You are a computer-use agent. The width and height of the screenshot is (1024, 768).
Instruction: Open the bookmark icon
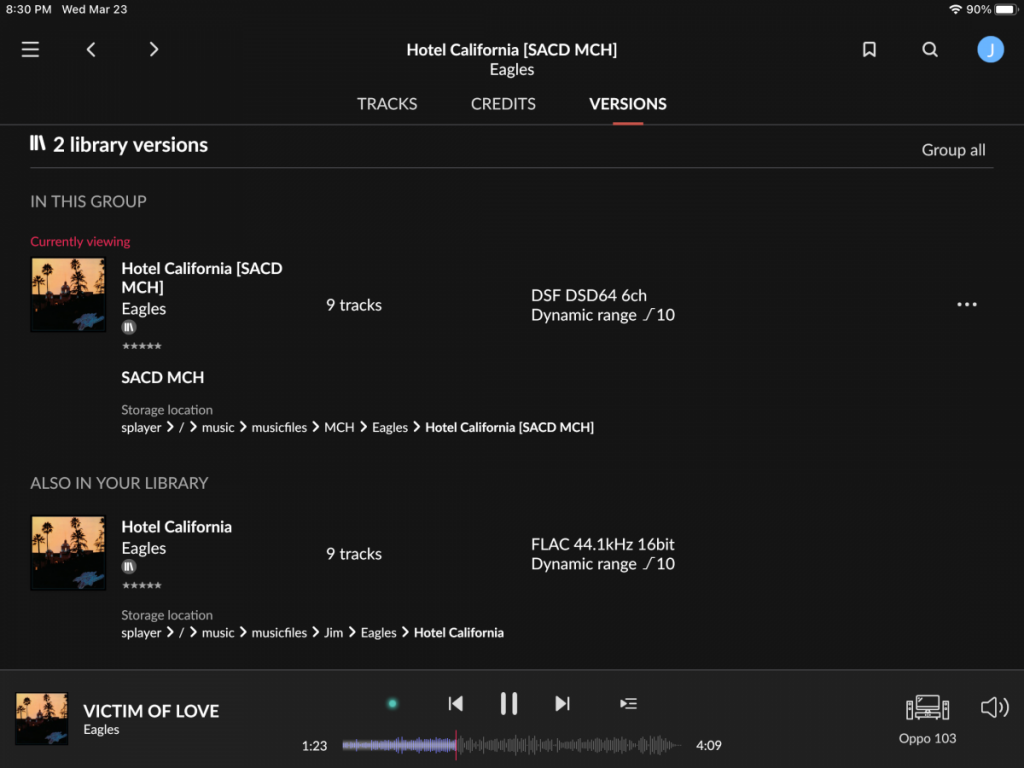tap(869, 50)
